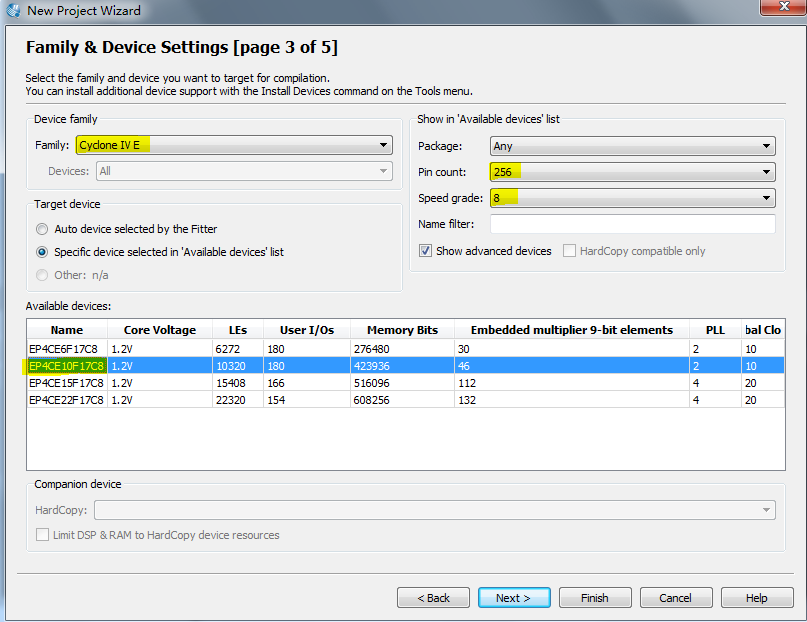Sort by Embedded multiplier 9-bit elements header
This screenshot has width=807, height=622.
click(x=572, y=330)
